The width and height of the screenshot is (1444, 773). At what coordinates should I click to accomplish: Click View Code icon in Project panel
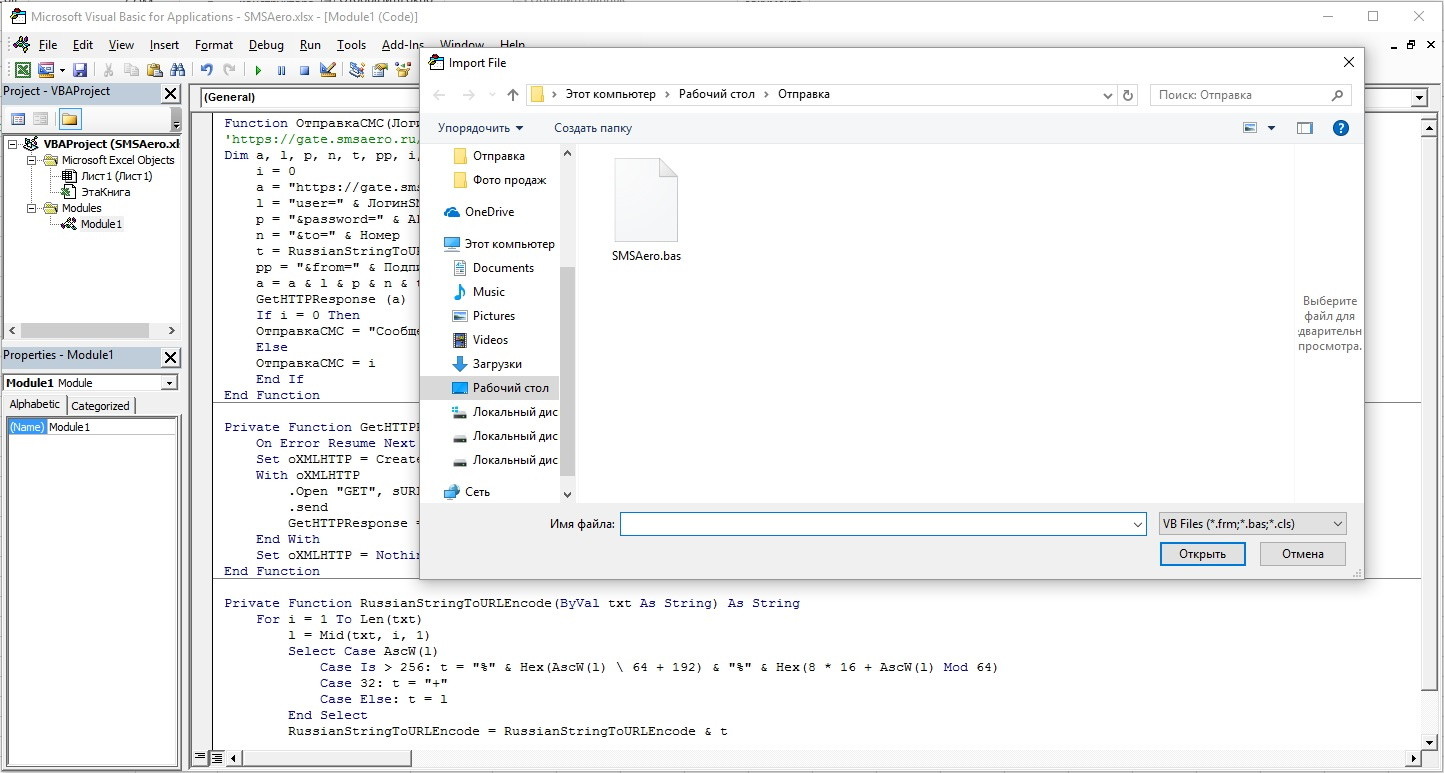[18, 119]
